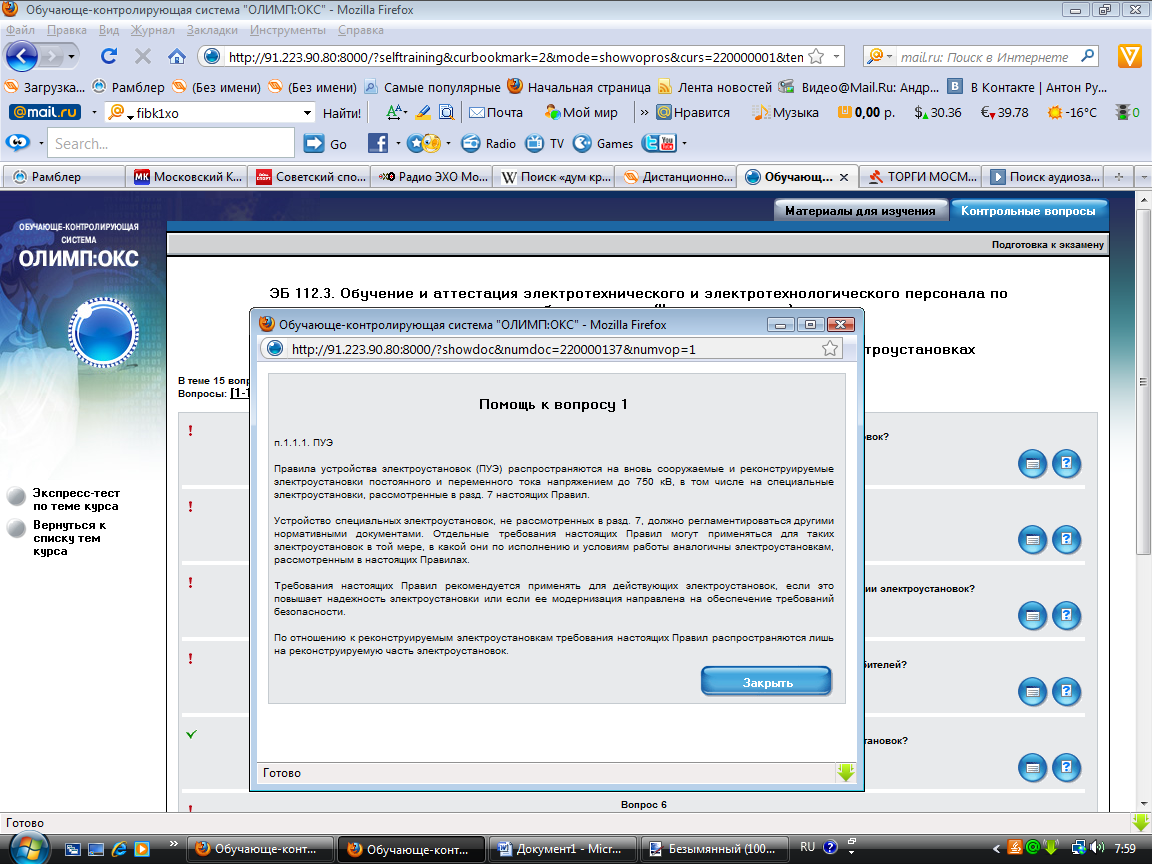Expand the @mail.ru logo dropdown arrow
1152x864 pixels.
coord(94,112)
